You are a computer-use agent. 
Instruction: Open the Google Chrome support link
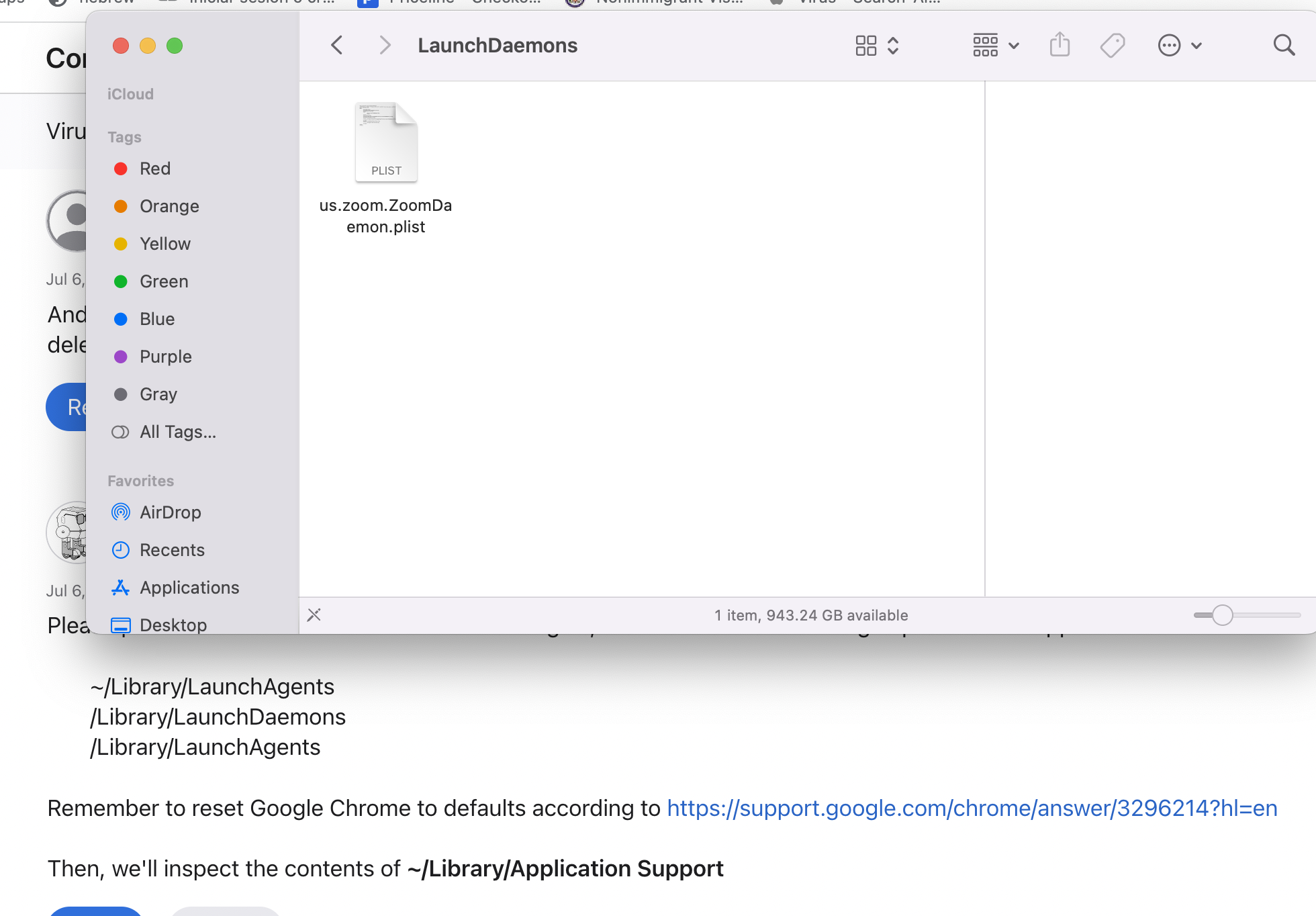pos(972,809)
